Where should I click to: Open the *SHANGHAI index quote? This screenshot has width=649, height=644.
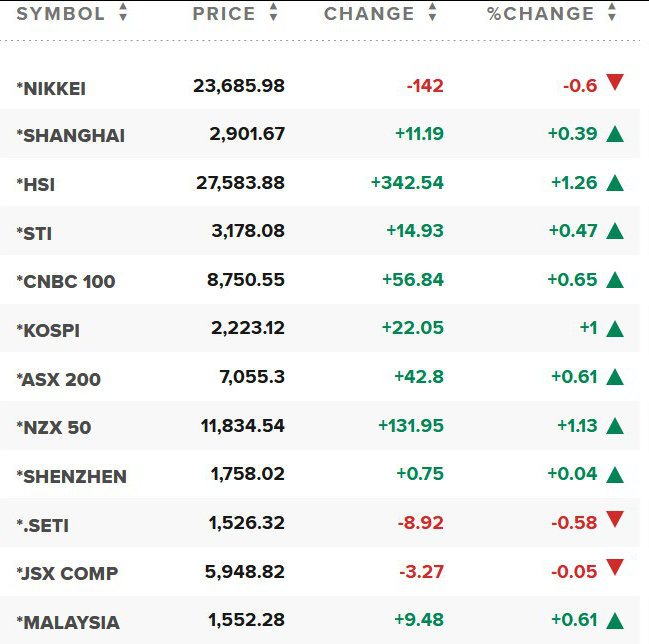70,136
